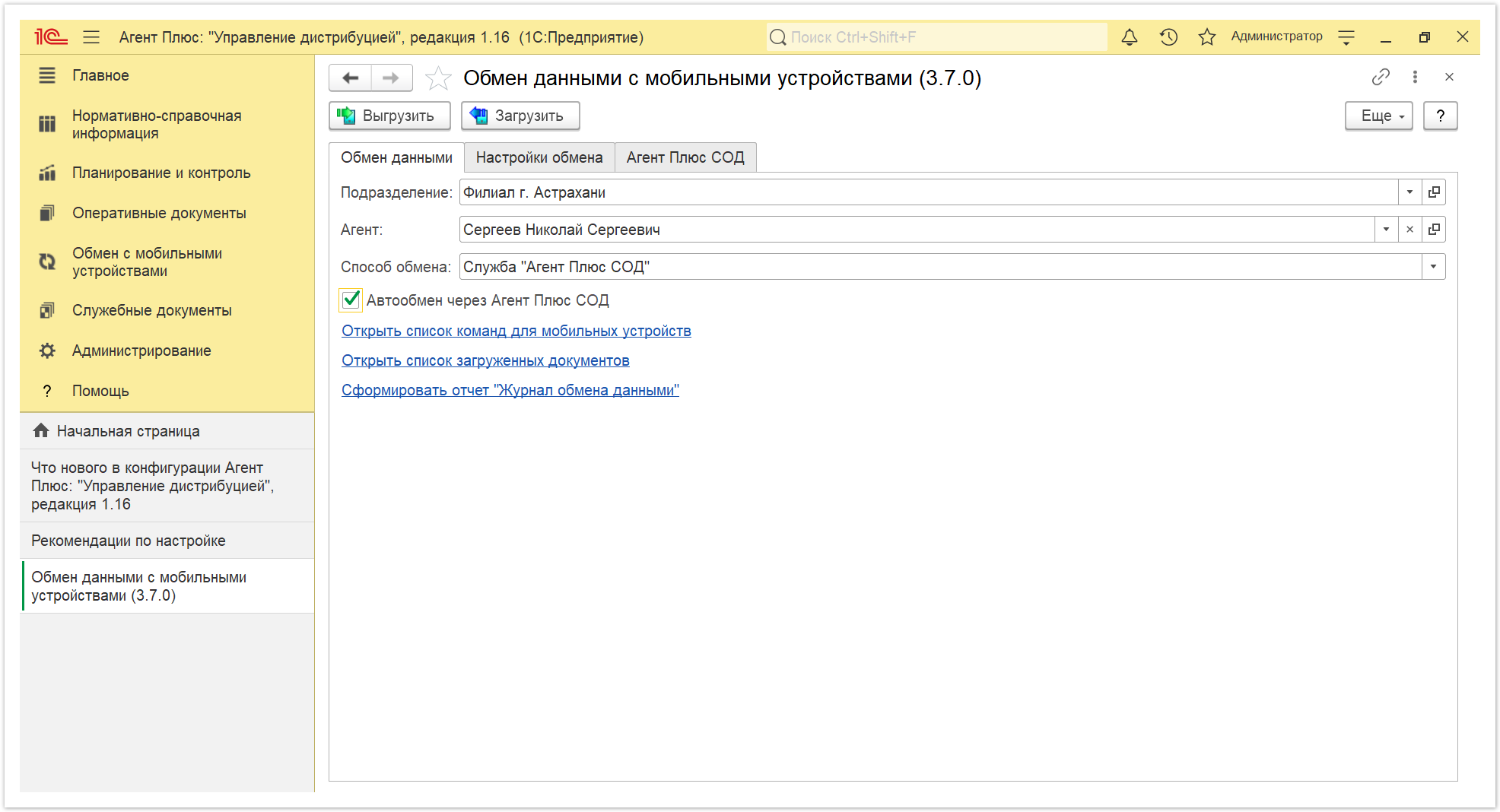
Task: Open help with the question mark button
Action: tap(1440, 116)
